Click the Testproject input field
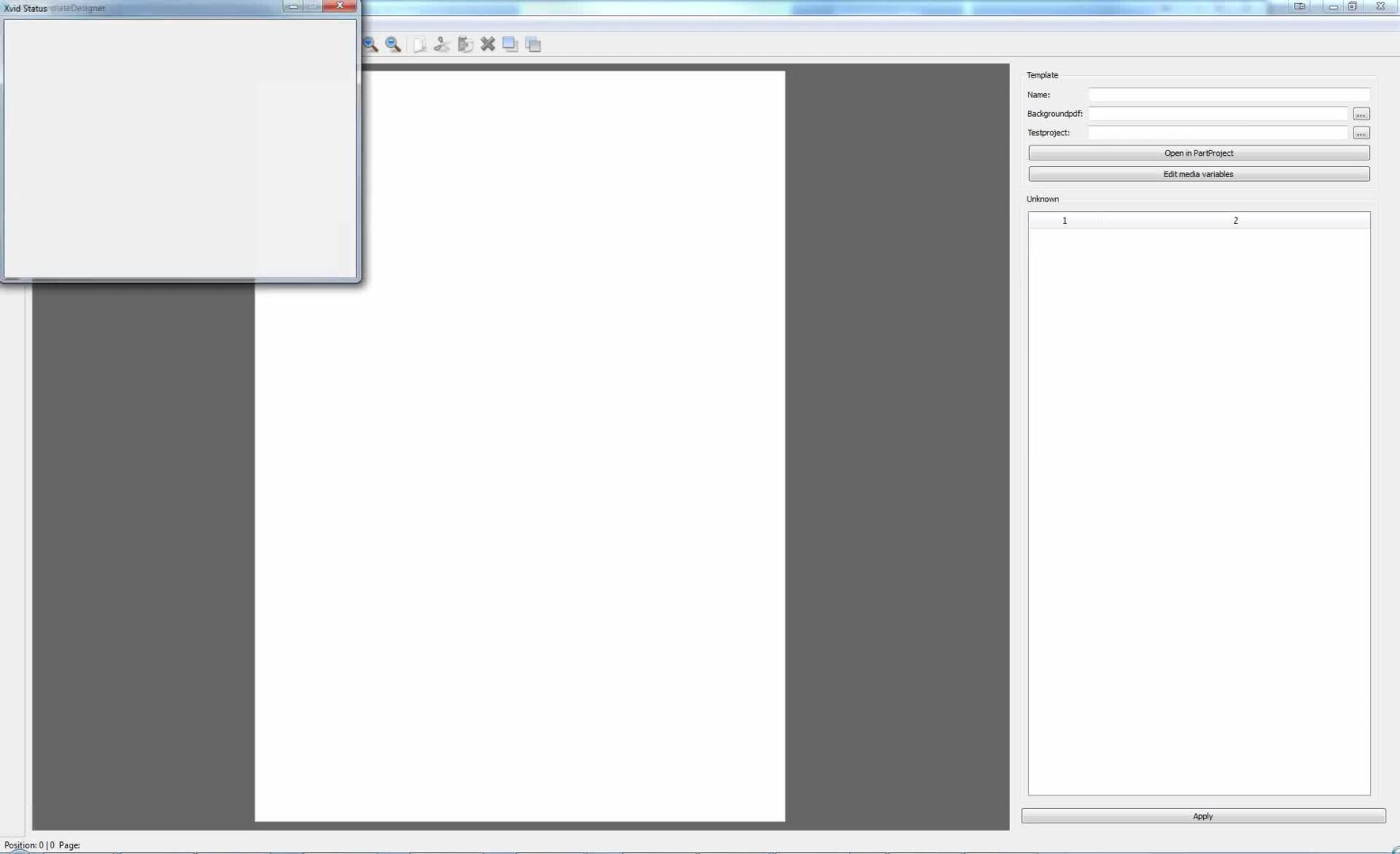 [1217, 133]
